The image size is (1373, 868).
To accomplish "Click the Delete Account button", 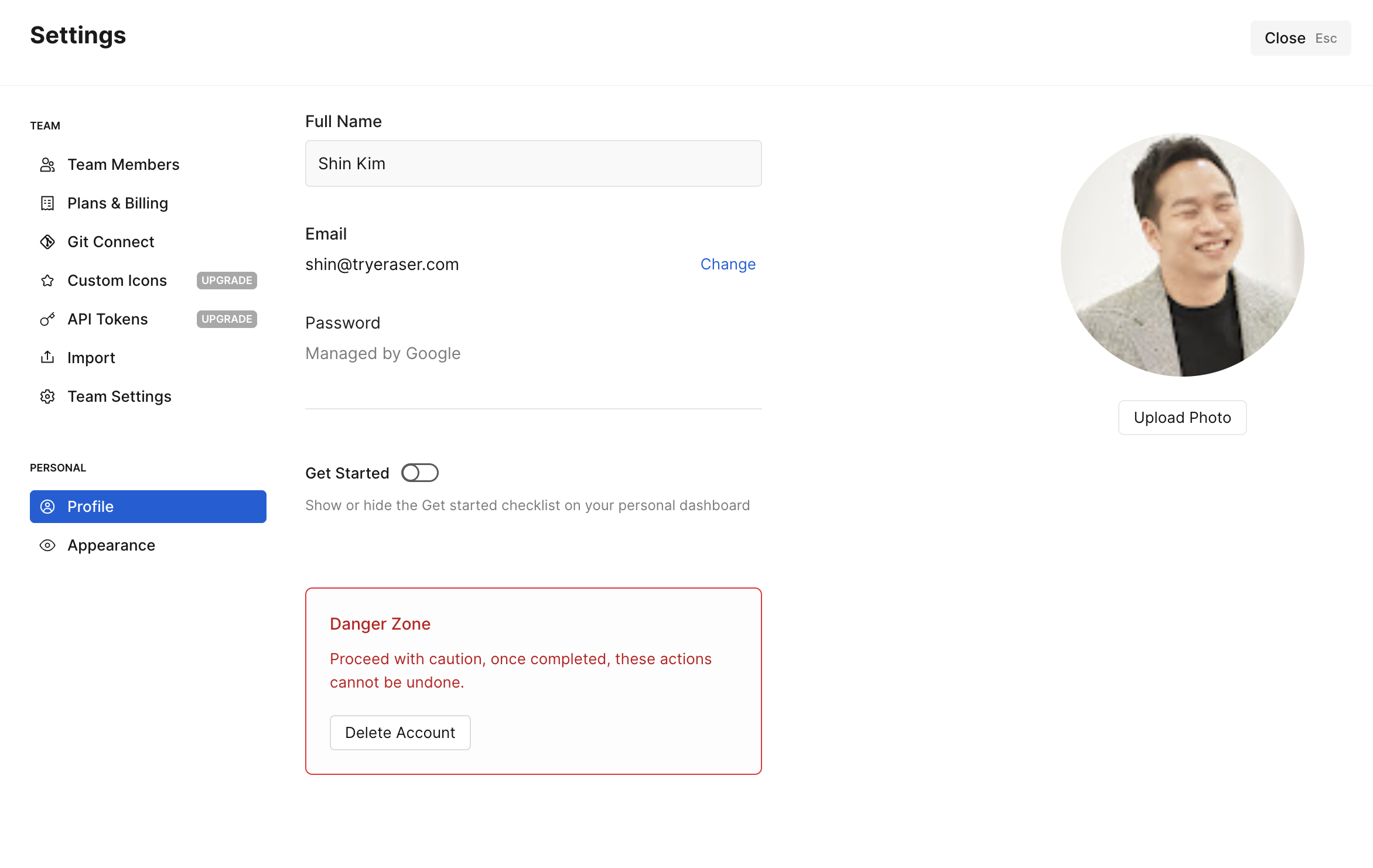I will coord(400,733).
